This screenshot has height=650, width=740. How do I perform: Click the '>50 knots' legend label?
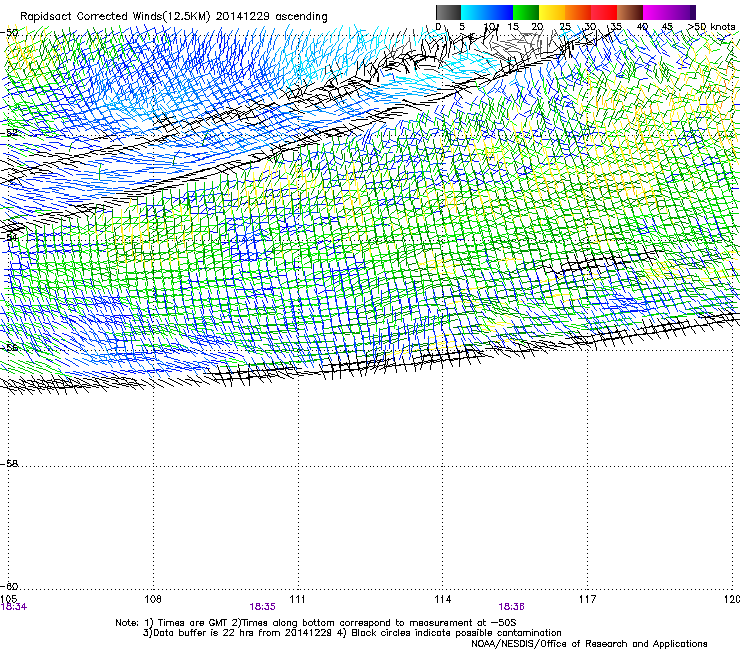[x=711, y=26]
